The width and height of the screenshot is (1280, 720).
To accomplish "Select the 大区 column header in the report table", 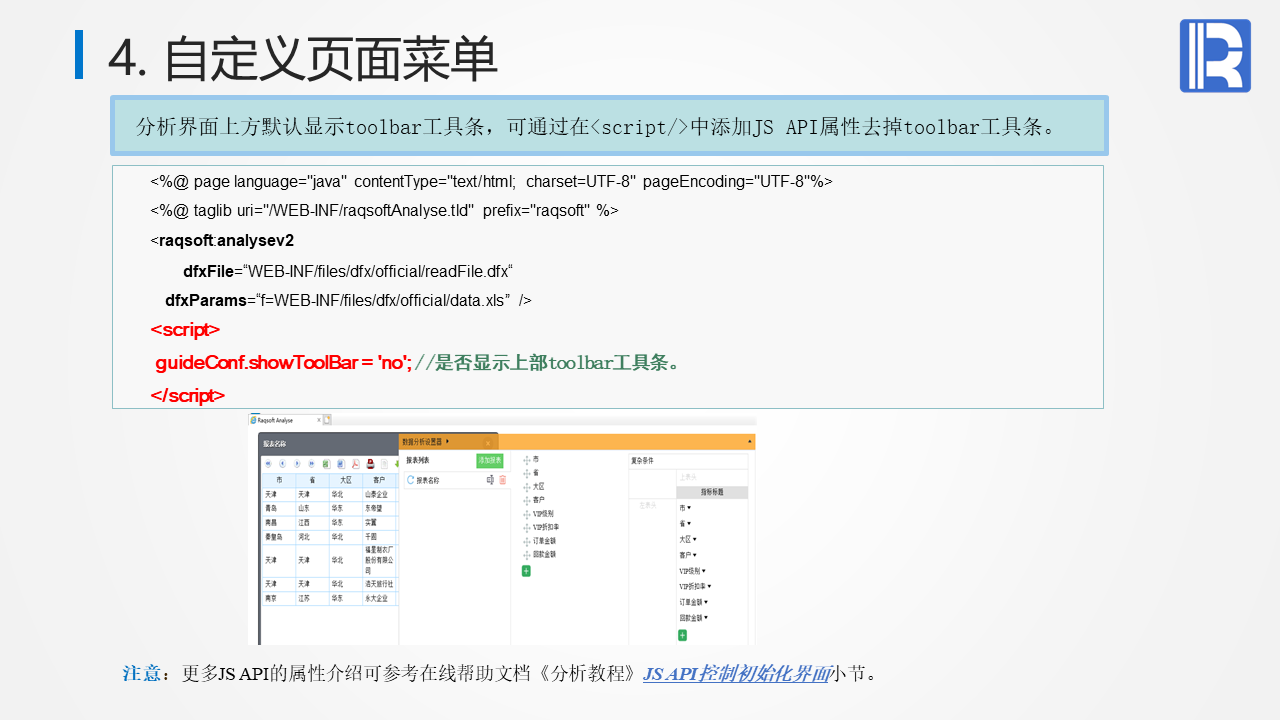I will tap(345, 480).
